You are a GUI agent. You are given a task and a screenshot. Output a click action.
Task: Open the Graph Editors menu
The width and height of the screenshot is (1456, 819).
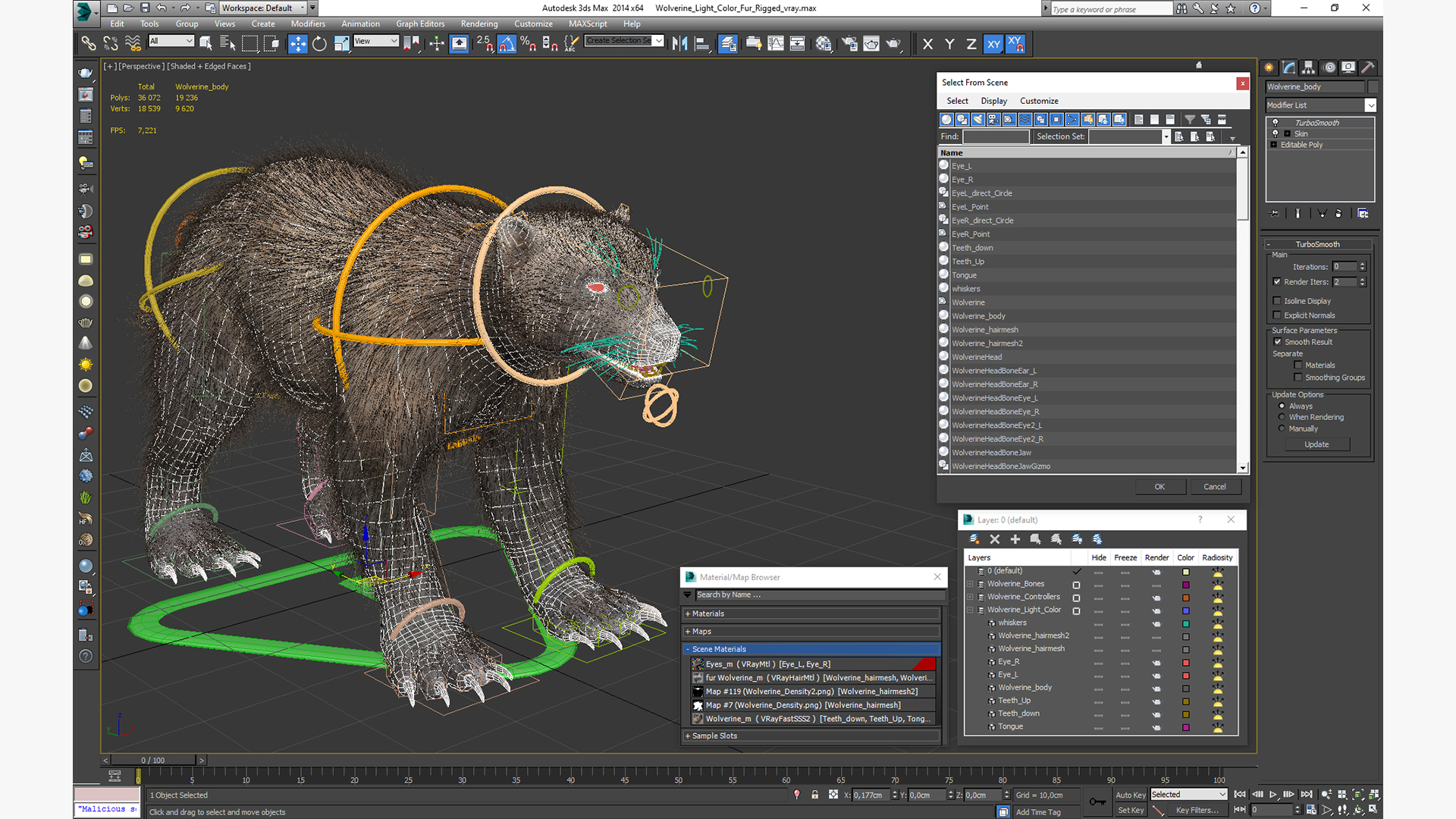click(x=420, y=24)
